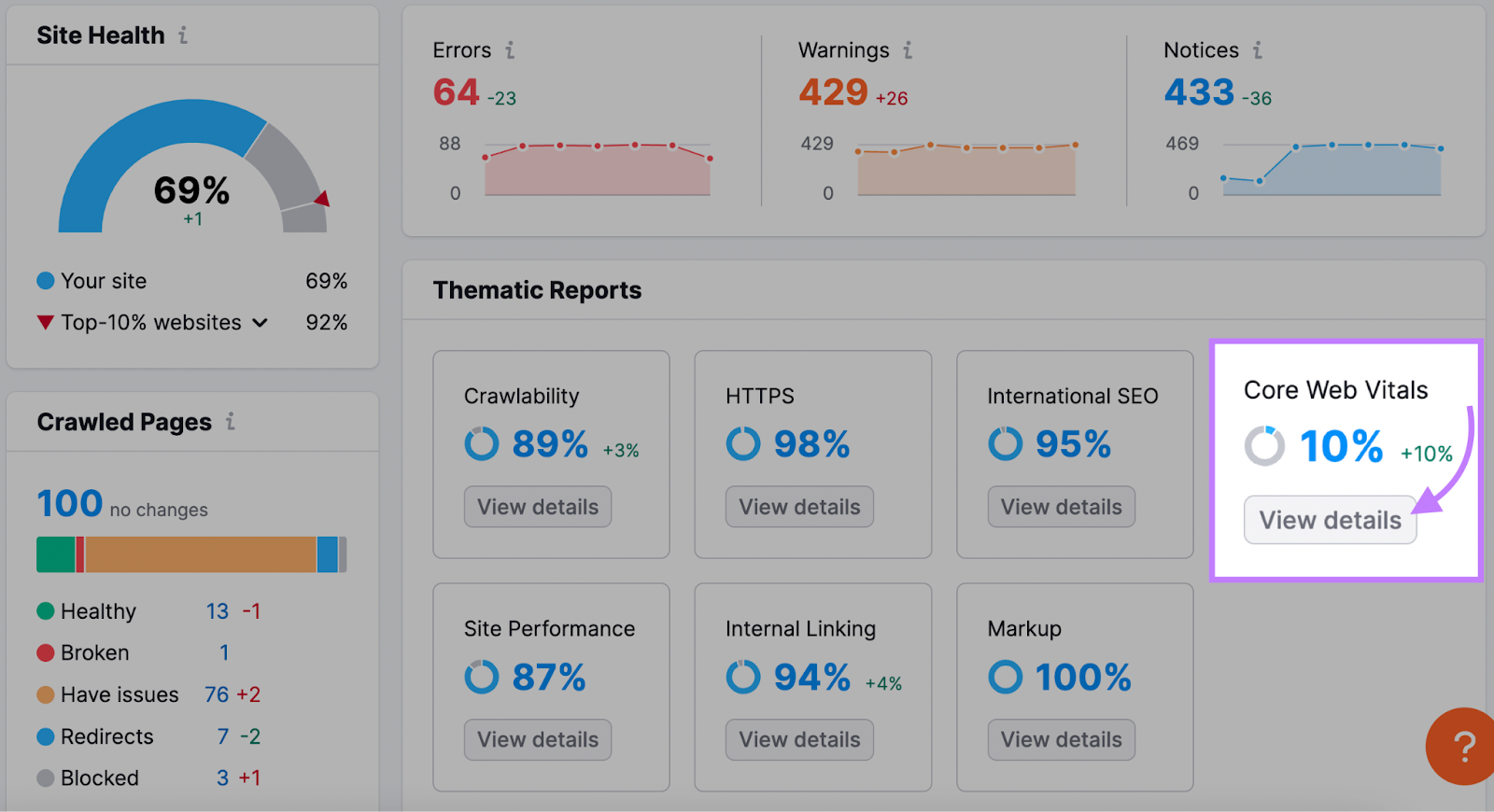This screenshot has width=1494, height=812.
Task: Select the Broken pages legend dot
Action: pos(44,652)
